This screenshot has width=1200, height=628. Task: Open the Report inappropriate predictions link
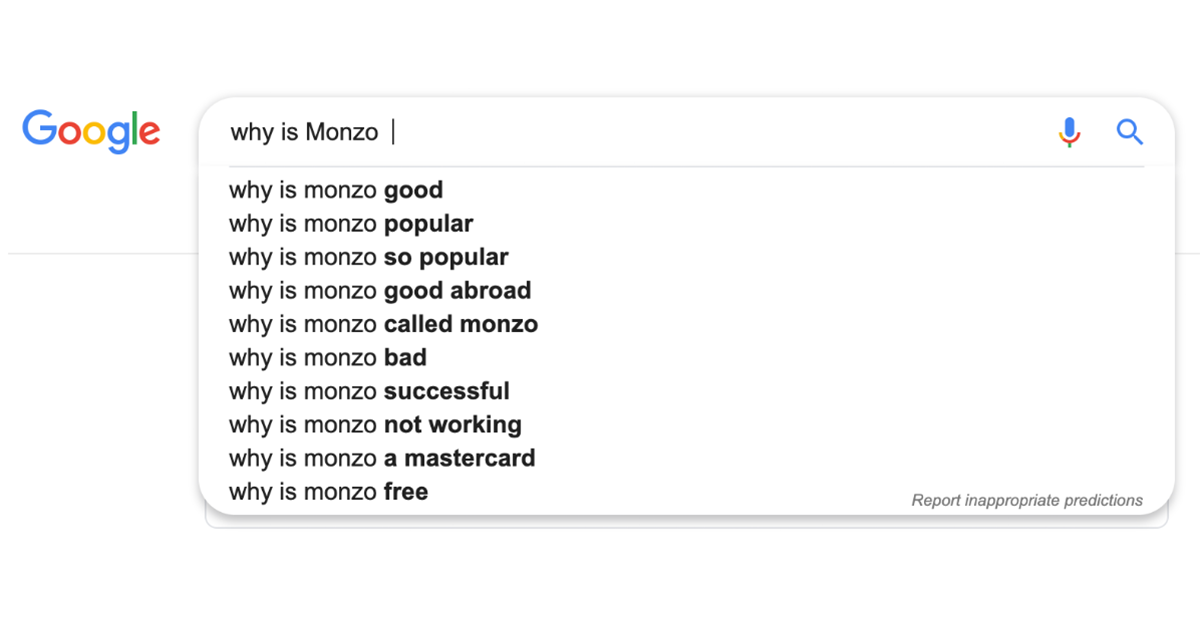coord(1027,500)
